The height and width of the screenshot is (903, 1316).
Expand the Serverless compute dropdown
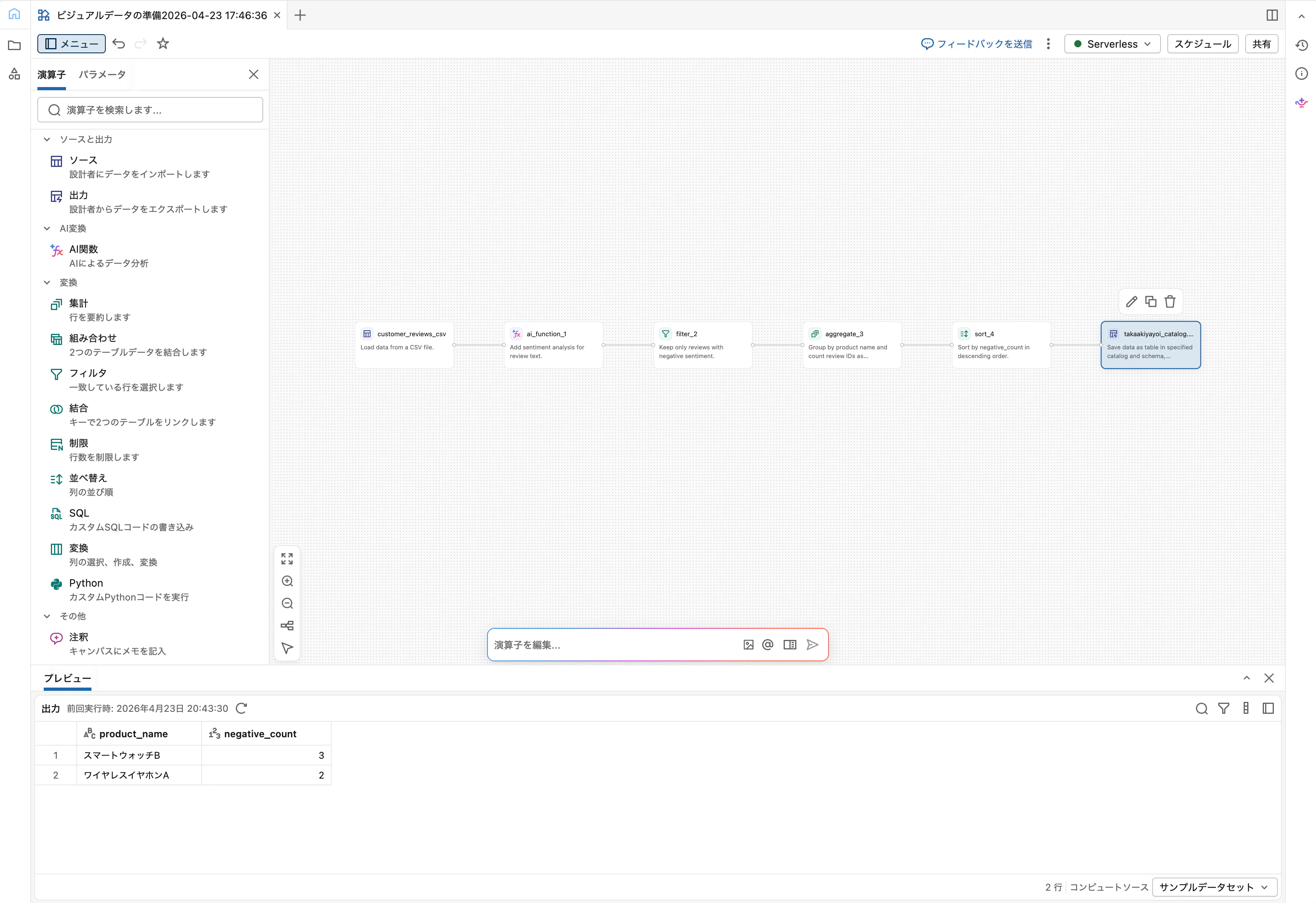click(1111, 44)
